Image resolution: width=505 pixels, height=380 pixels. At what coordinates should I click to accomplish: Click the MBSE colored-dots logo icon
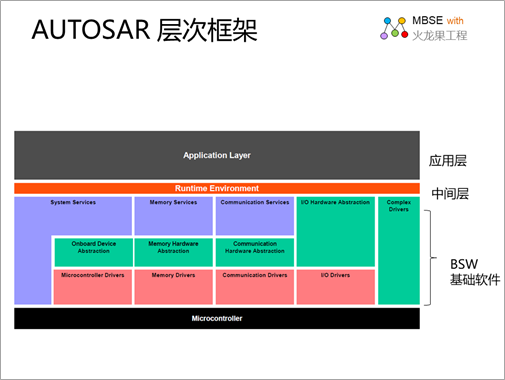(x=394, y=28)
